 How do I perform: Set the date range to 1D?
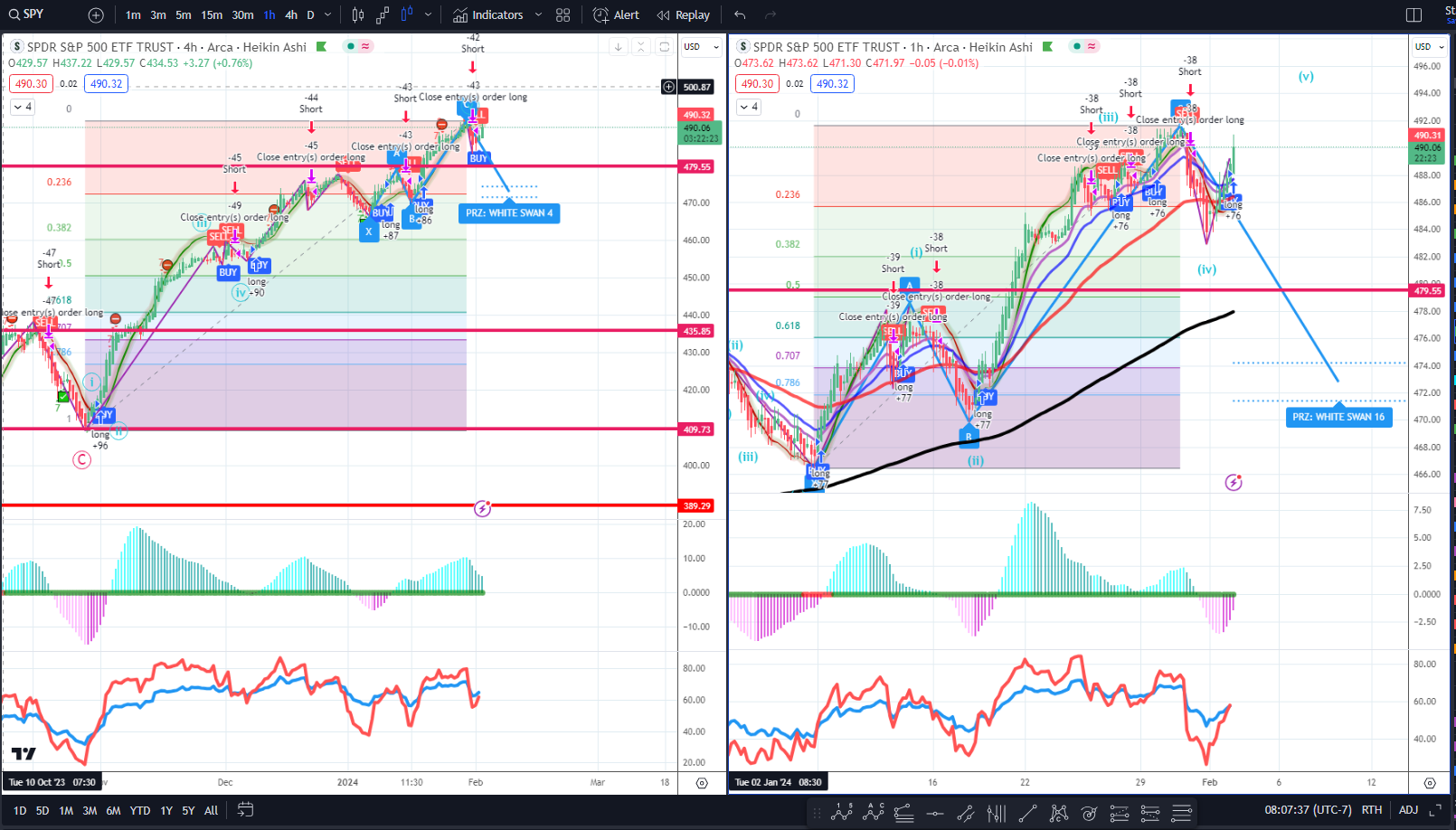click(x=20, y=811)
